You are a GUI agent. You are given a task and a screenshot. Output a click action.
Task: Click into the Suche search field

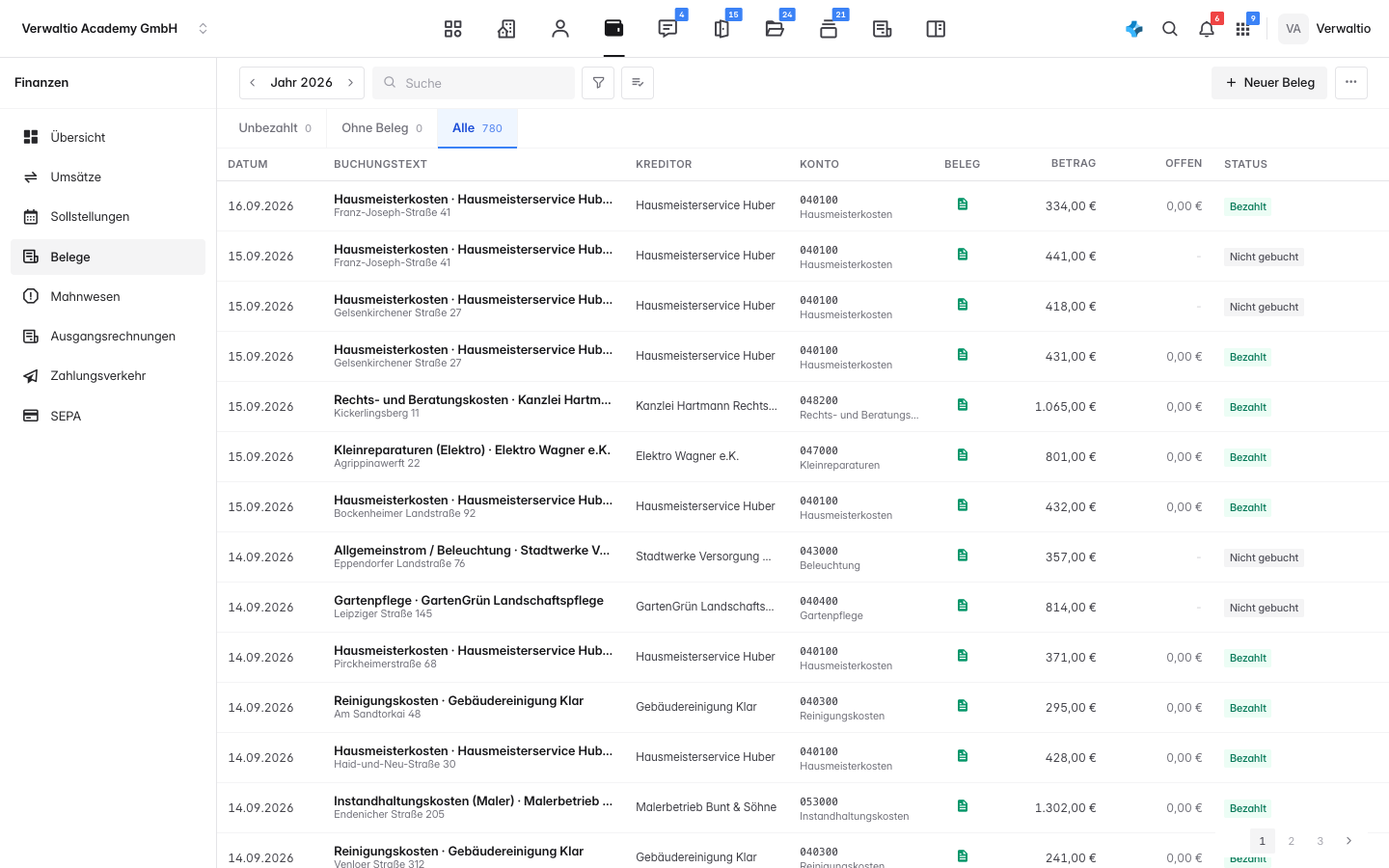click(474, 83)
